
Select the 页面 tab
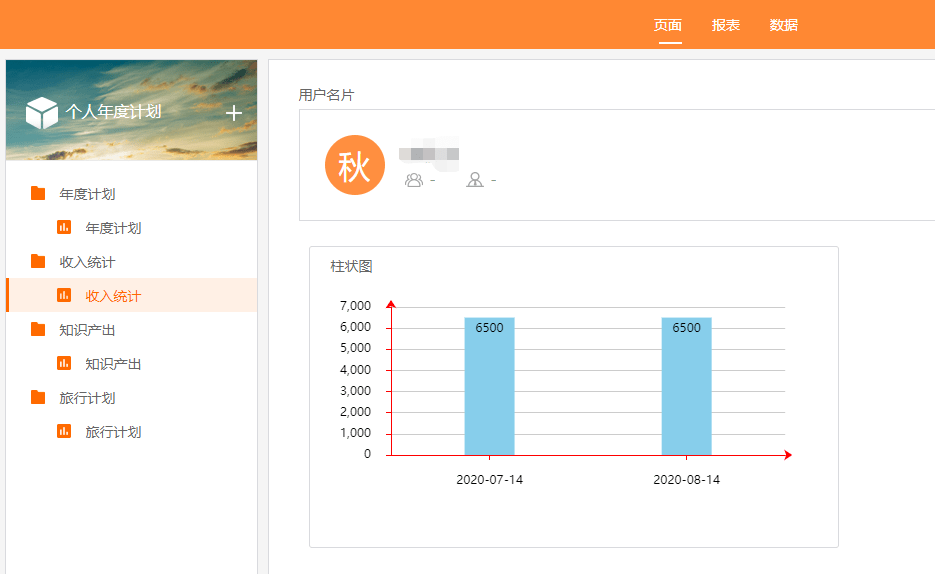point(668,25)
